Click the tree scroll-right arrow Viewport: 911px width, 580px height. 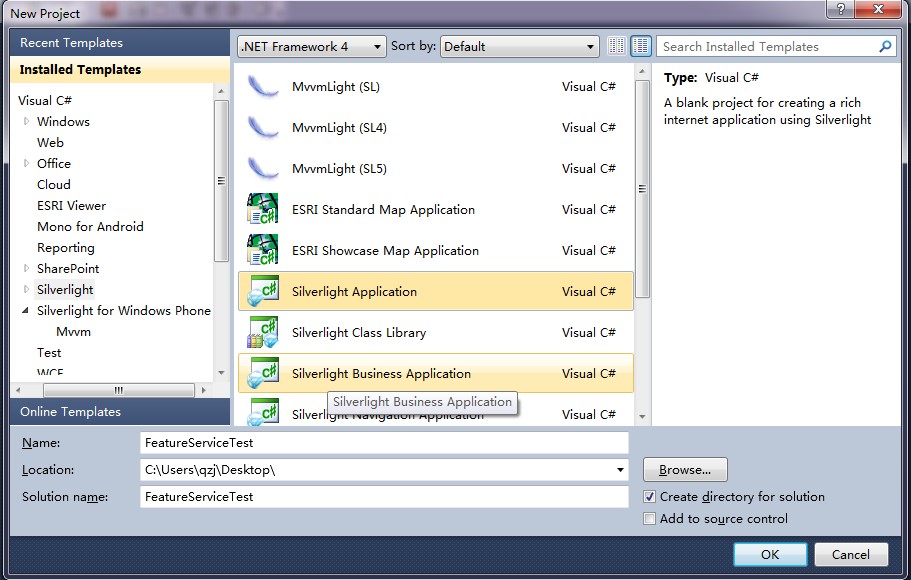pos(203,390)
